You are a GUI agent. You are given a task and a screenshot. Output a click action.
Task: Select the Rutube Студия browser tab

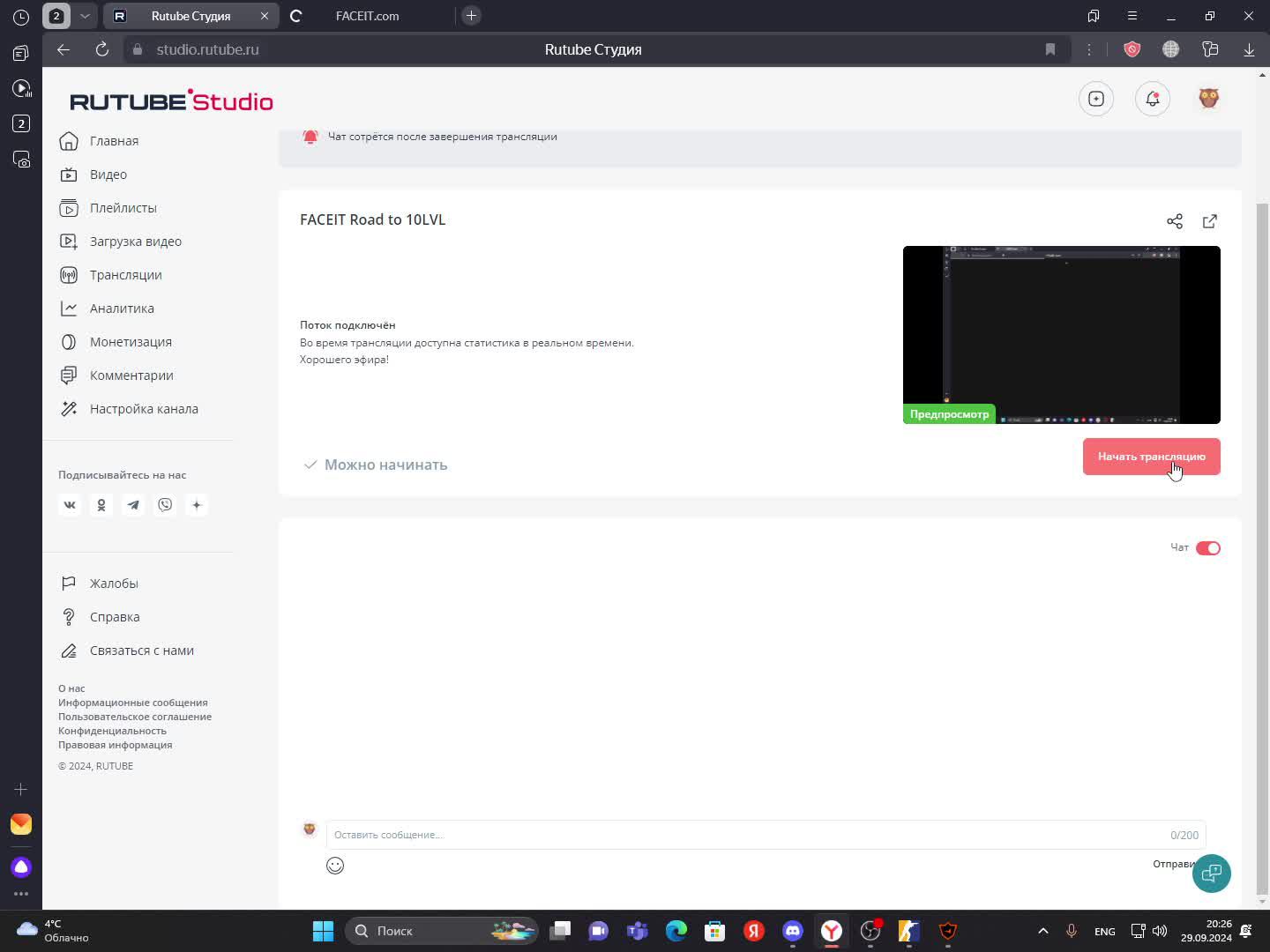(190, 16)
